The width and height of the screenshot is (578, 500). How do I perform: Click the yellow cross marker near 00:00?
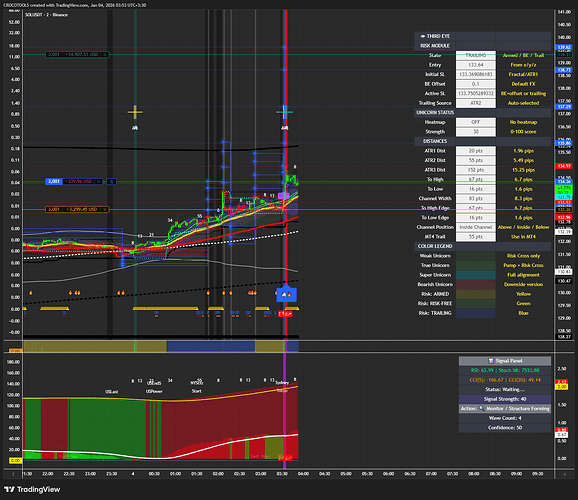point(135,112)
